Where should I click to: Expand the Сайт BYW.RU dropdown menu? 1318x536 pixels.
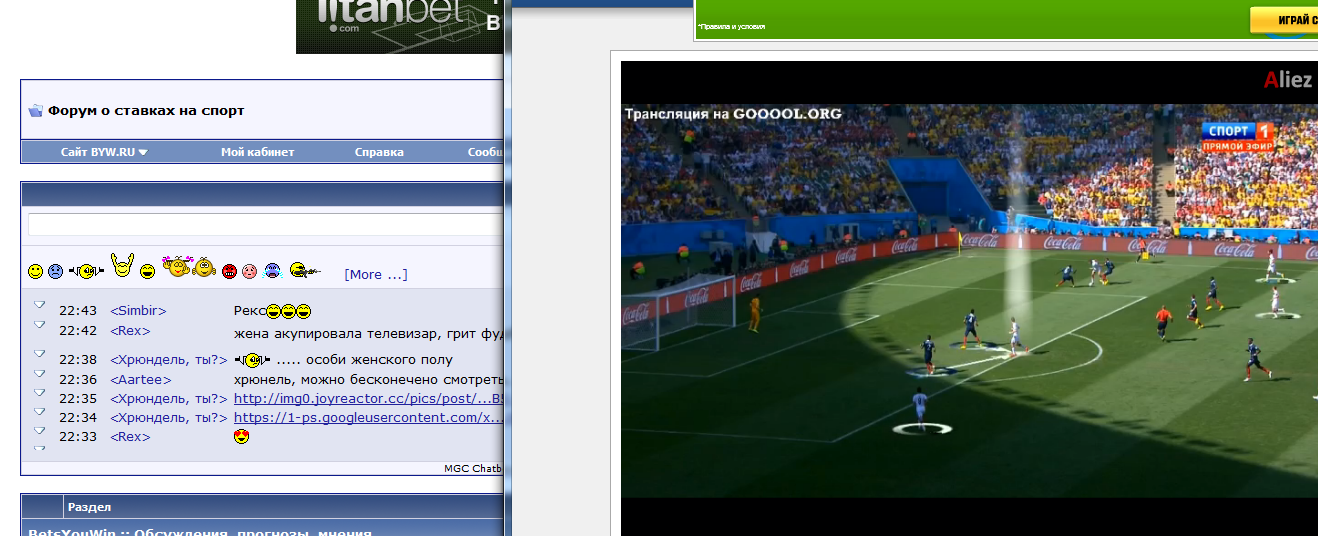click(x=104, y=152)
